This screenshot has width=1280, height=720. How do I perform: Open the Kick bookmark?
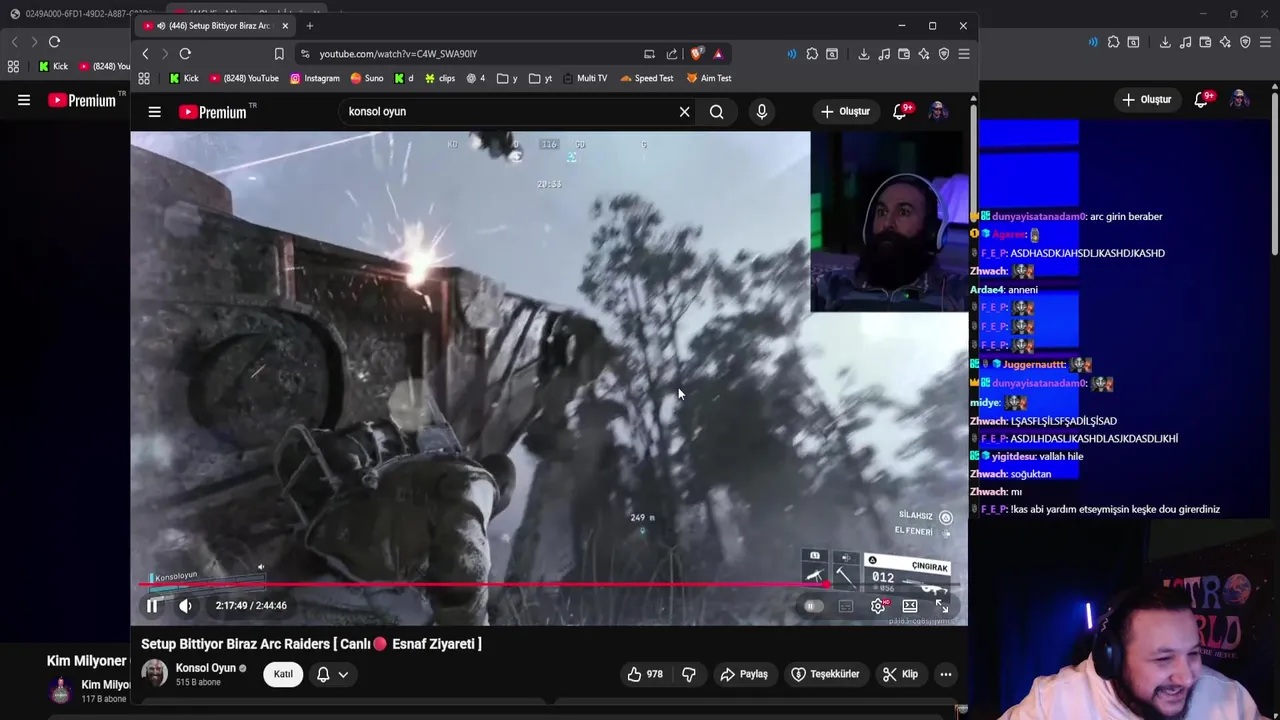[x=183, y=78]
